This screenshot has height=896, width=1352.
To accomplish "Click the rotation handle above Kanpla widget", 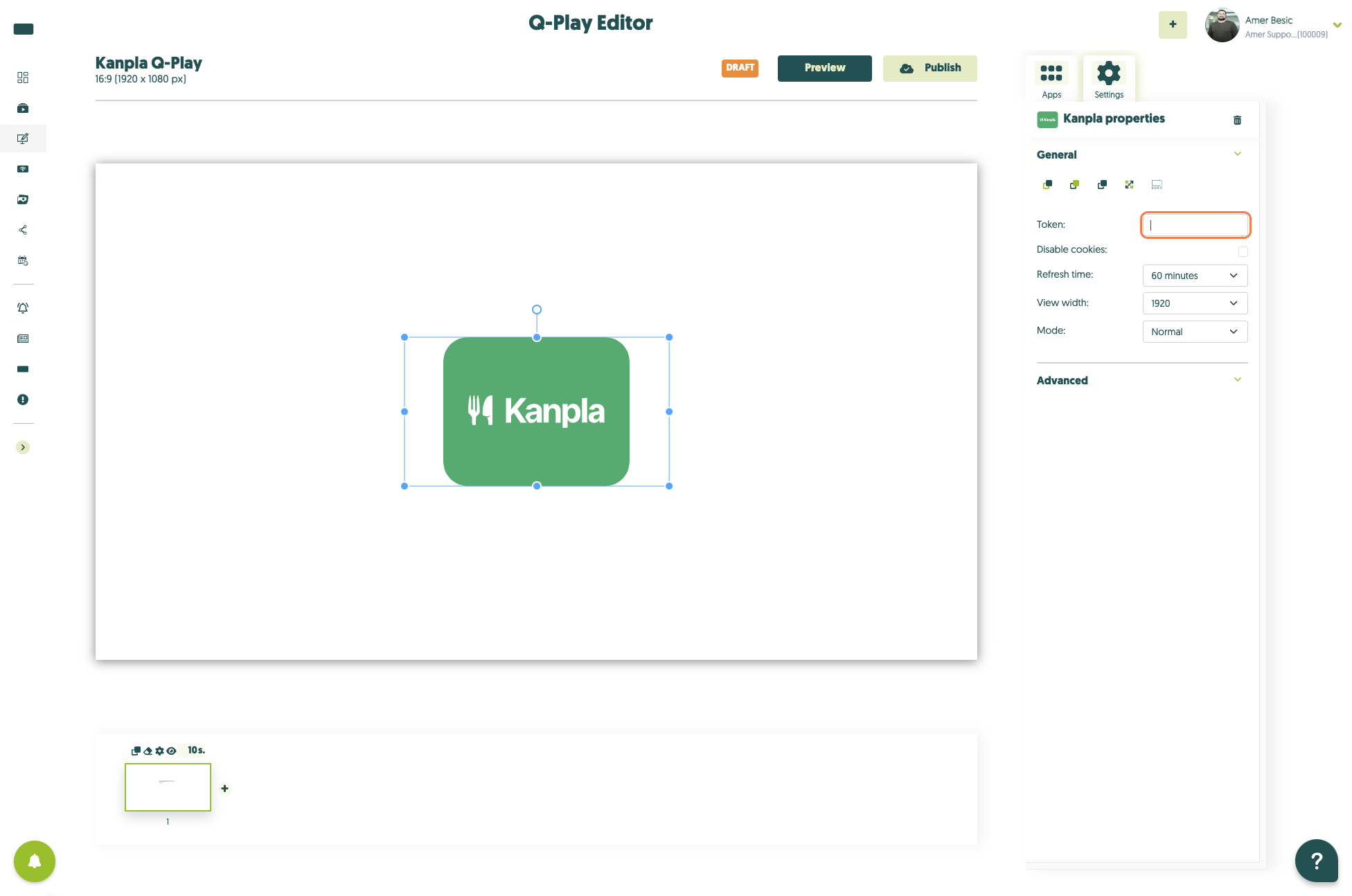I will (537, 310).
